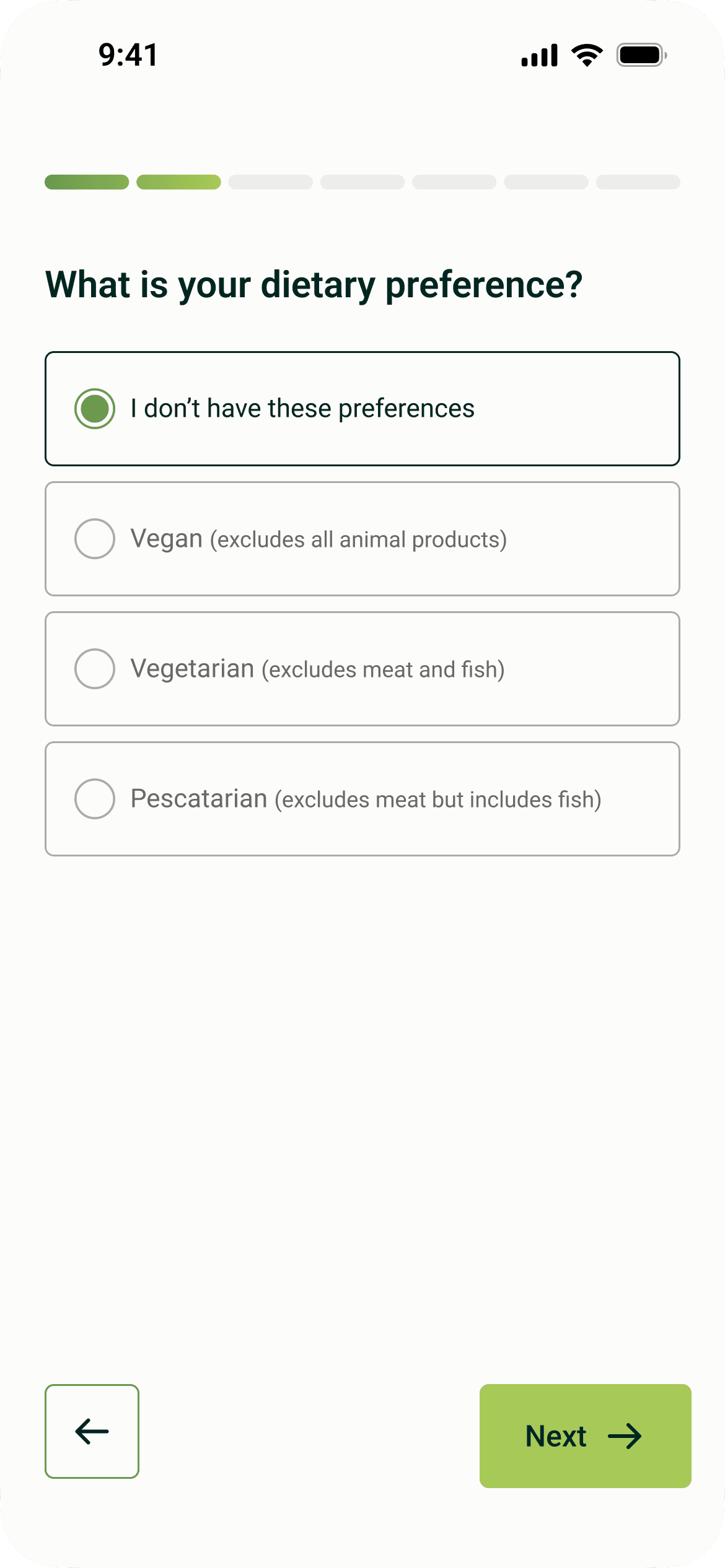Tap the cellular signal bars icon
The width and height of the screenshot is (725, 1568).
pos(540,55)
